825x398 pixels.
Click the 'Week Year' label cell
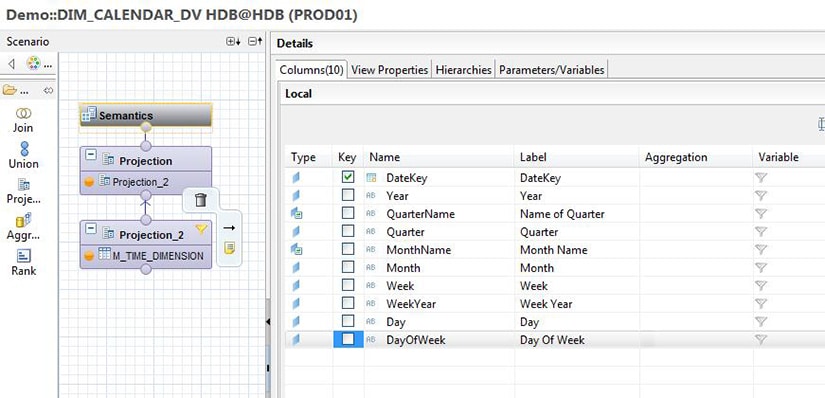546,304
